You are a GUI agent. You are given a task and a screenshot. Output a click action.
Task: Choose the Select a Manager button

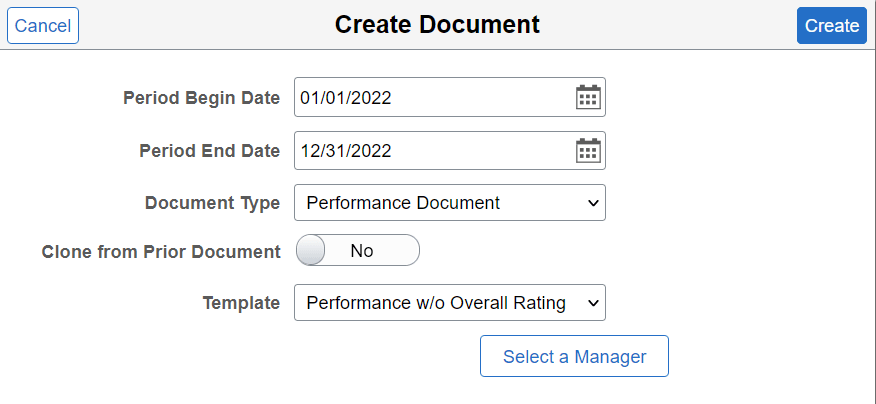[x=574, y=356]
